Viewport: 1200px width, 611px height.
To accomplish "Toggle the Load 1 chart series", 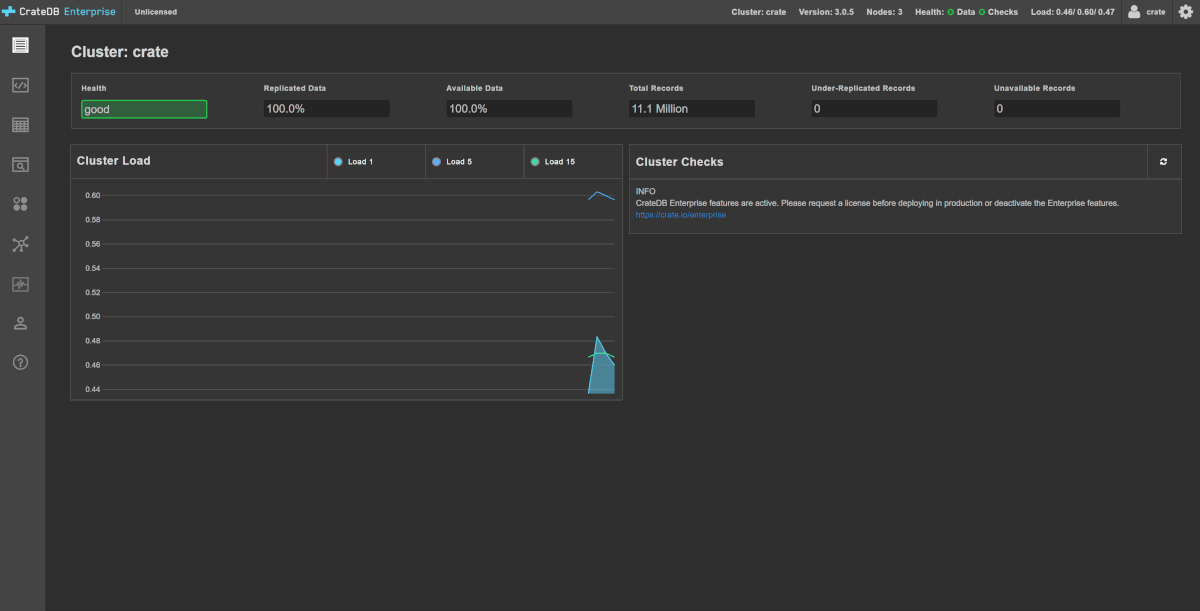I will (x=354, y=162).
